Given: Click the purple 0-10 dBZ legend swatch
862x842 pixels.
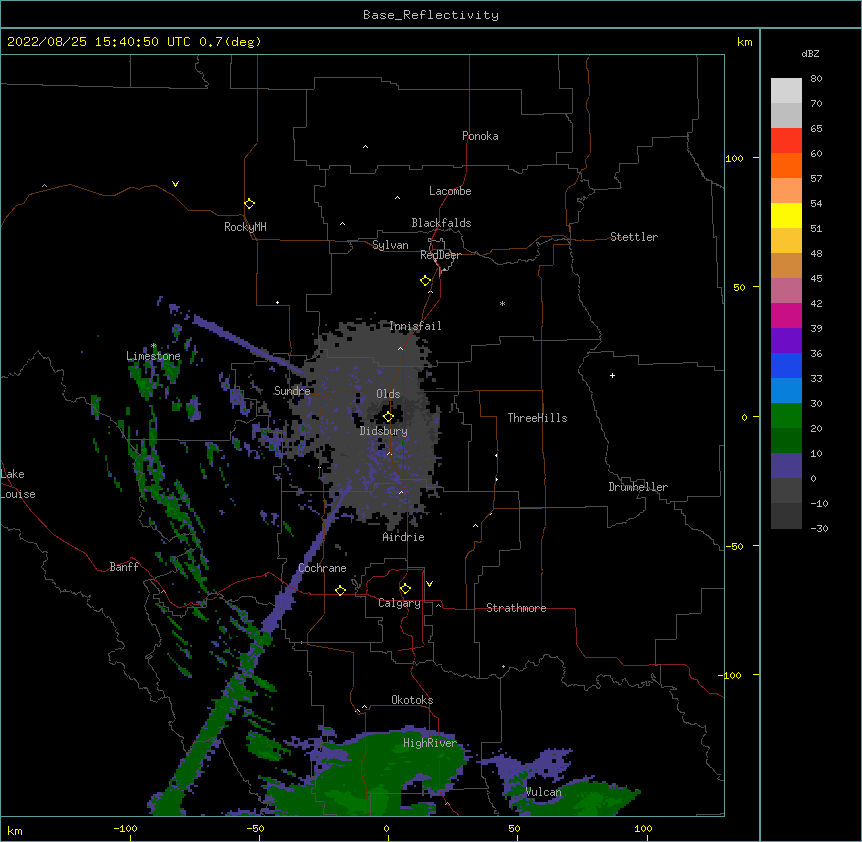Looking at the screenshot, I should coord(786,466).
